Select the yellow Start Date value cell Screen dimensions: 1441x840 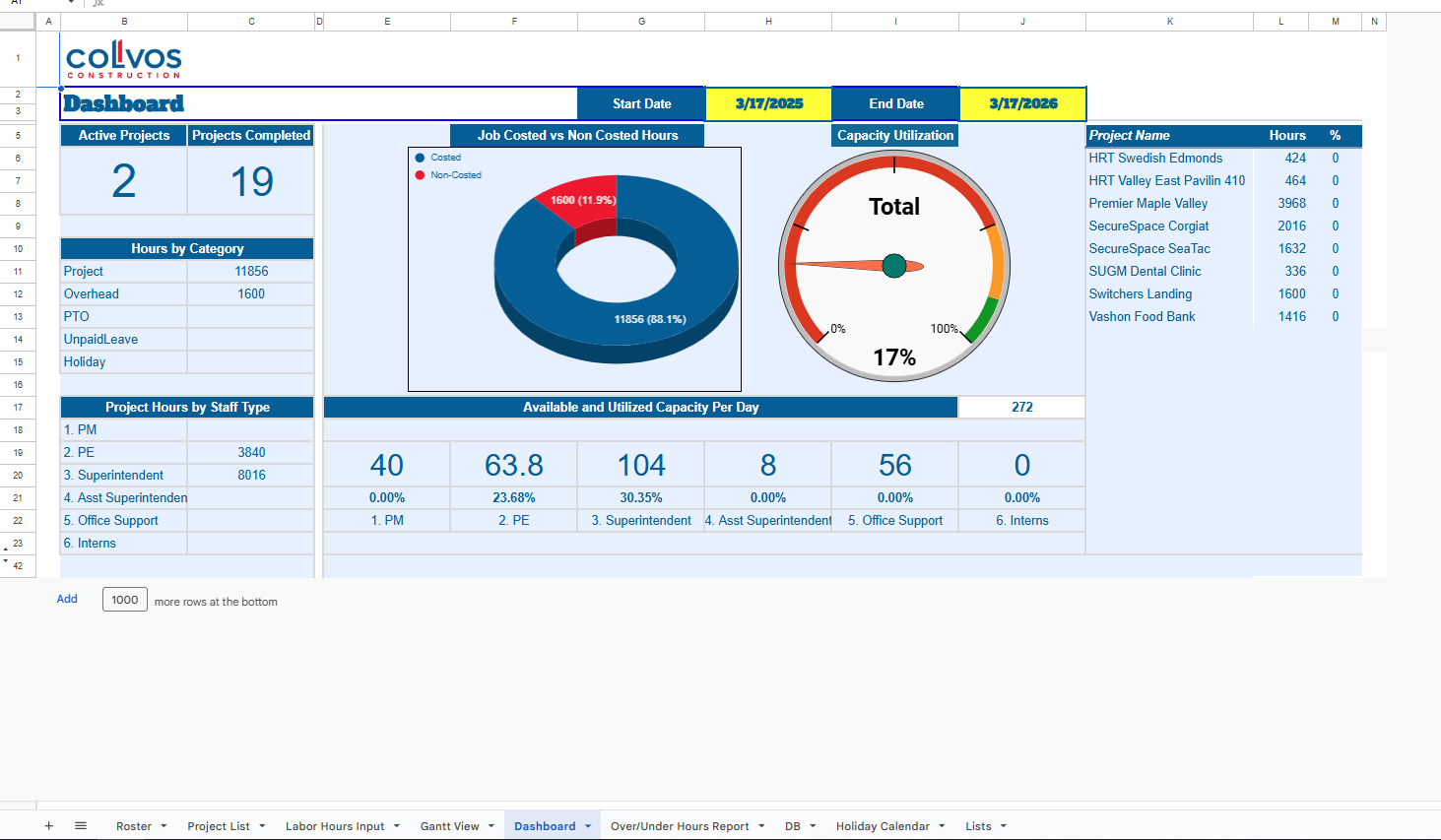768,103
